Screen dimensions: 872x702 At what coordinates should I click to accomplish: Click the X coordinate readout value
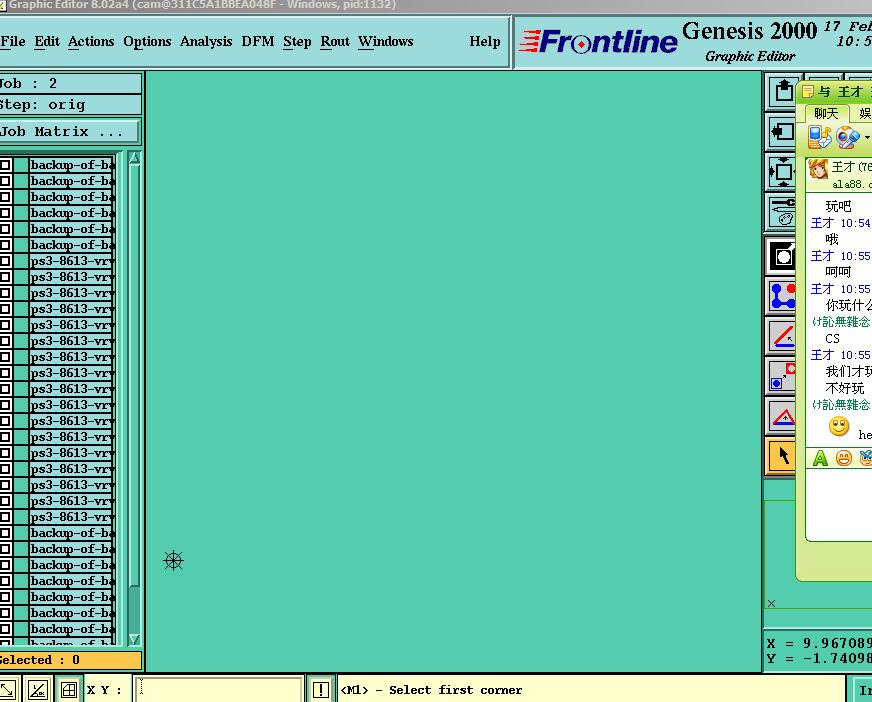(x=837, y=644)
